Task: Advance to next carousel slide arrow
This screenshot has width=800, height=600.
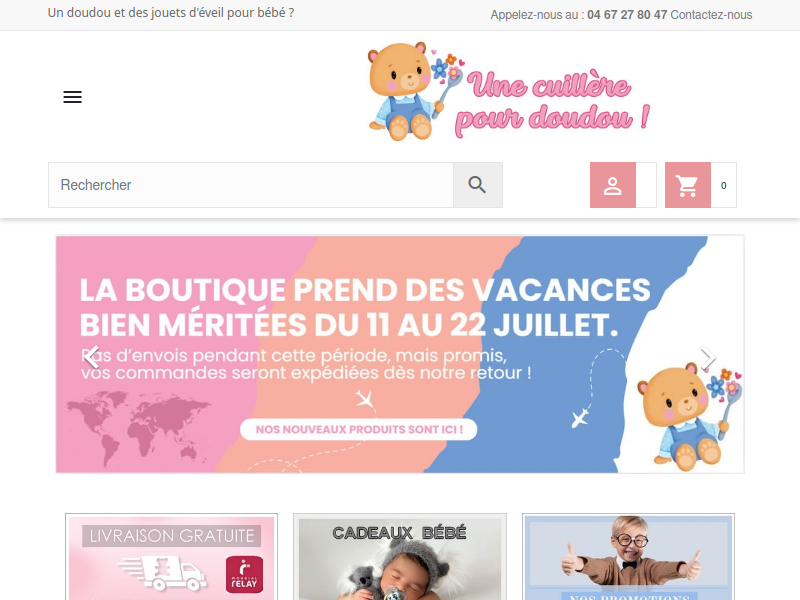Action: click(x=708, y=357)
